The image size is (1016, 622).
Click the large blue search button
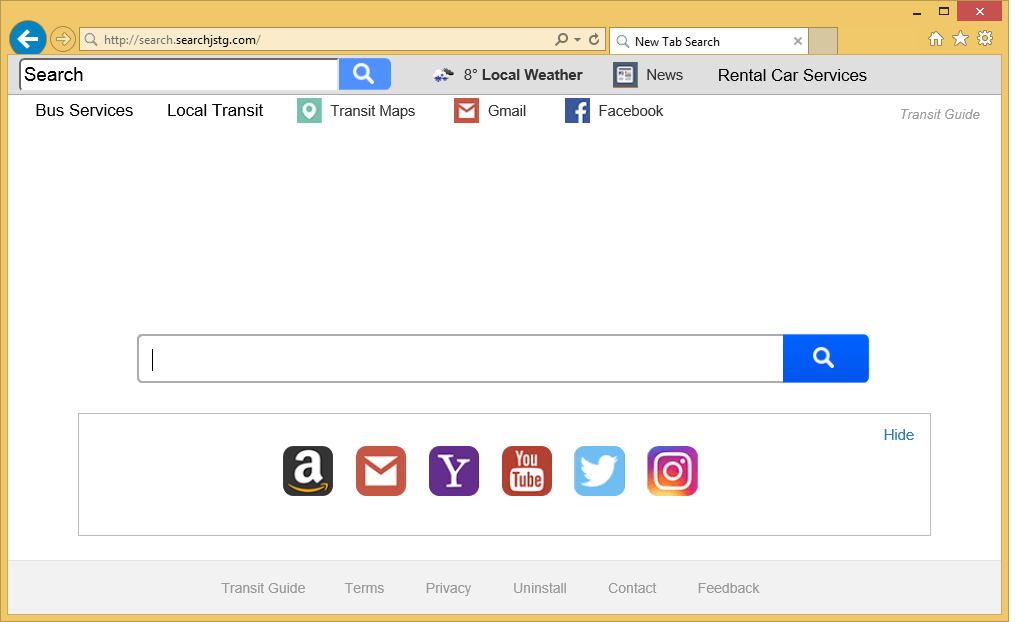[826, 358]
